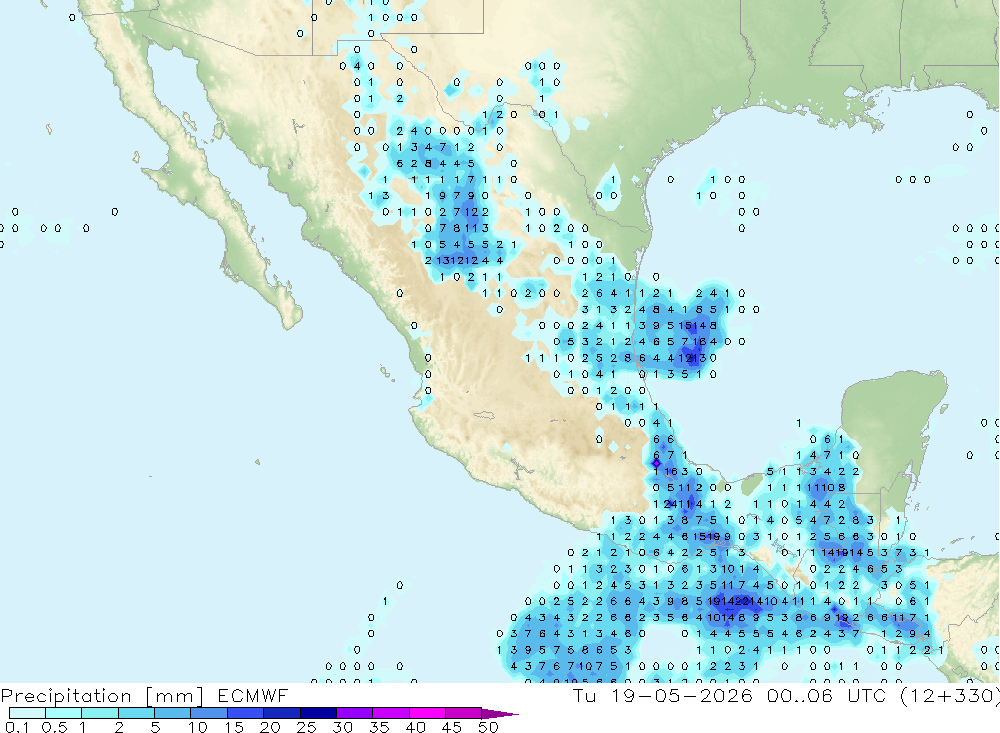1000x733 pixels.
Task: Click the 40–45 mm magenta legend swatch
Action: 427,713
